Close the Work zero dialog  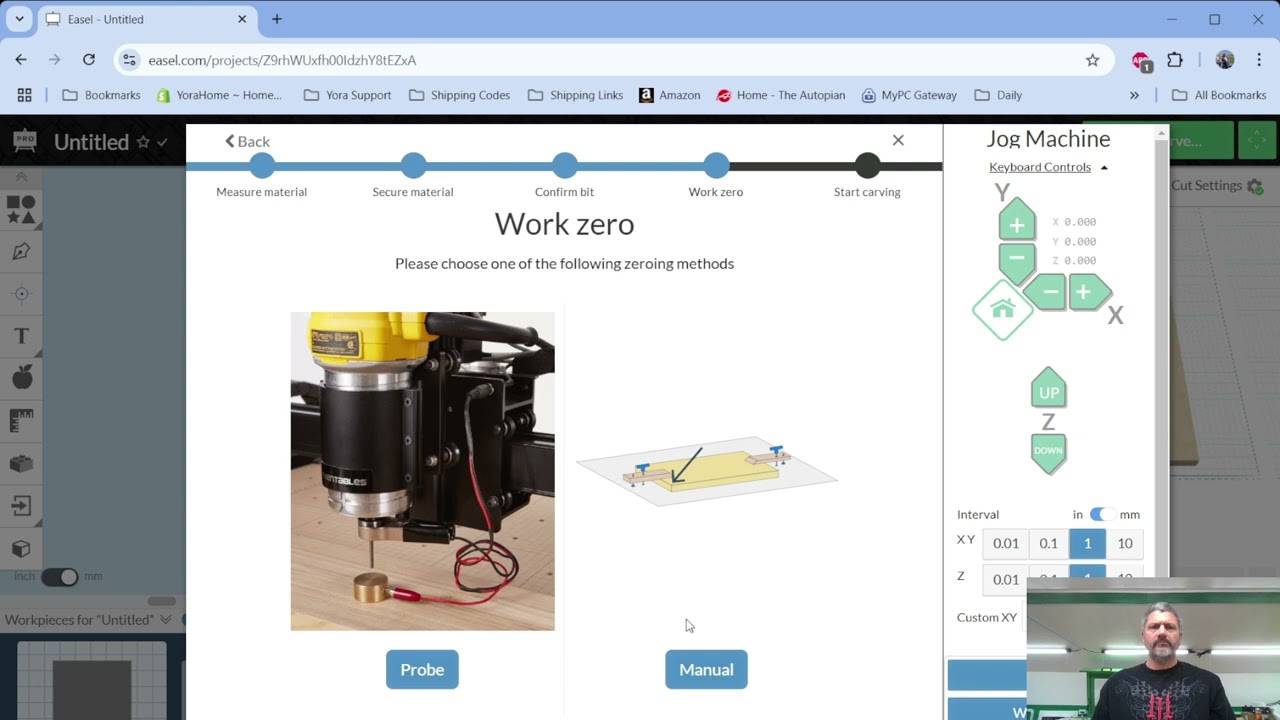pyautogui.click(x=898, y=141)
